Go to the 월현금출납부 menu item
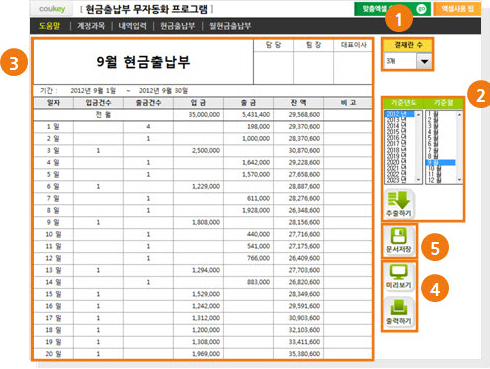Viewport: 490px width, 369px height. point(230,26)
